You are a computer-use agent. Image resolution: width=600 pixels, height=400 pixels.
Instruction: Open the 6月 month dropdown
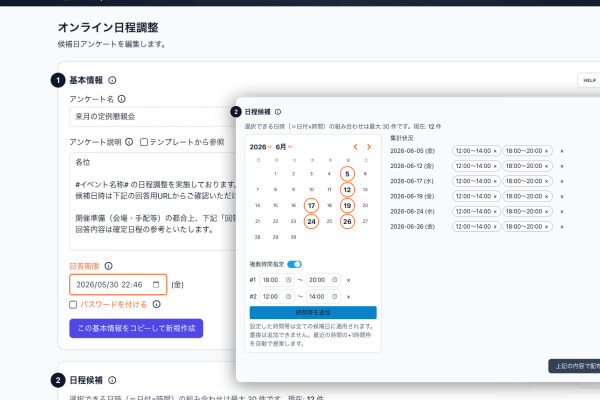[x=284, y=147]
